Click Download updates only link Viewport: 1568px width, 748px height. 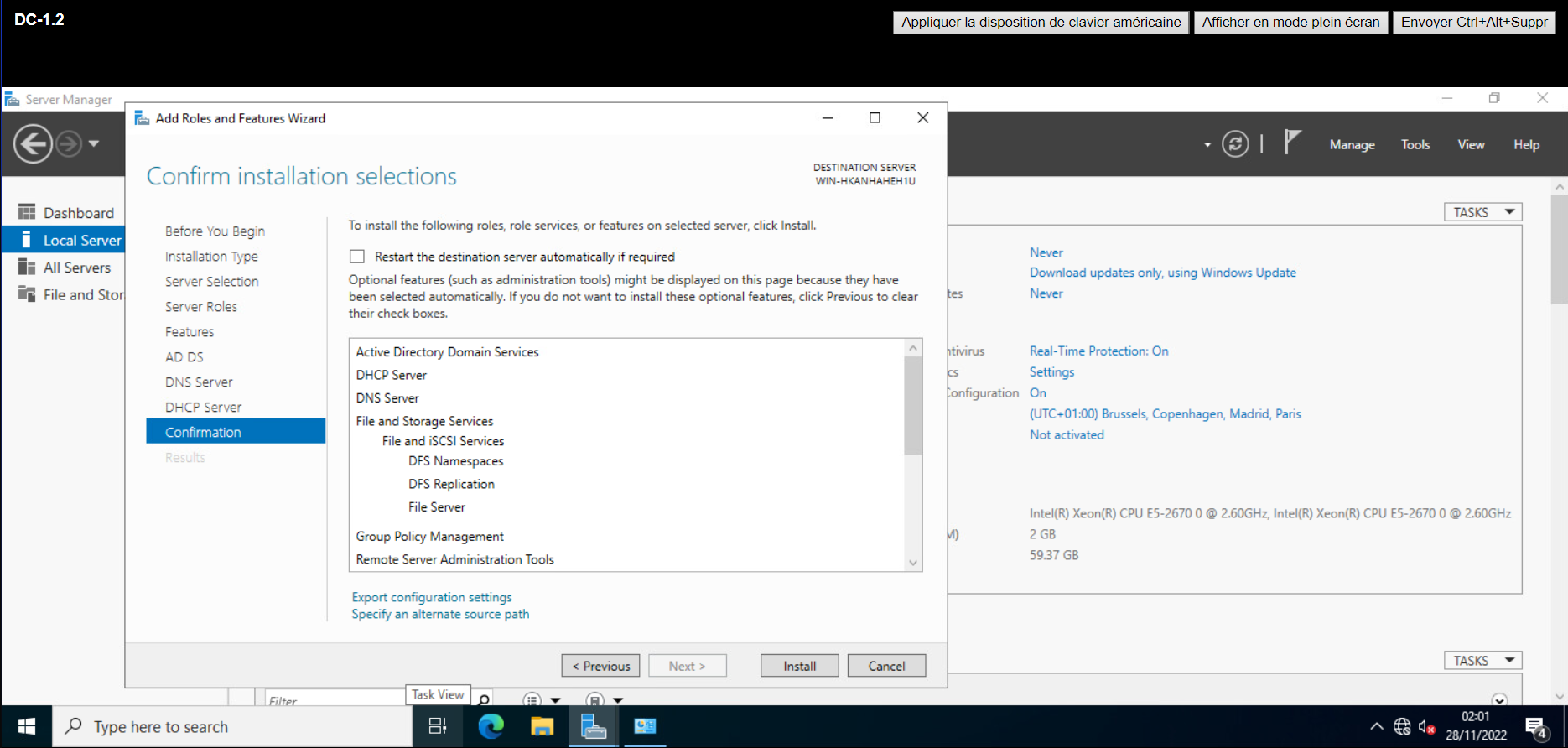(x=1163, y=273)
